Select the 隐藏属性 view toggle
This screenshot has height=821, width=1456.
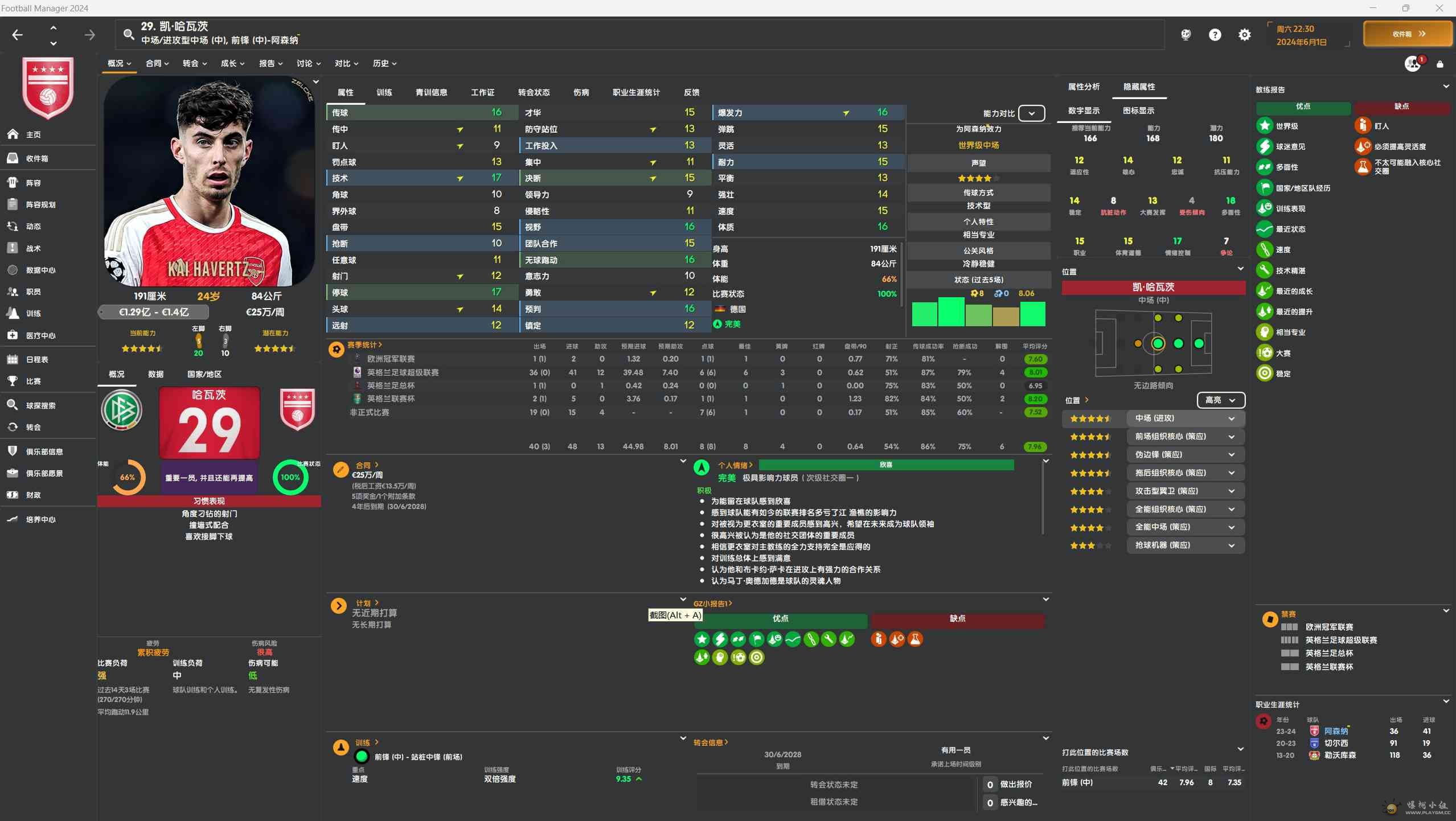1139,87
